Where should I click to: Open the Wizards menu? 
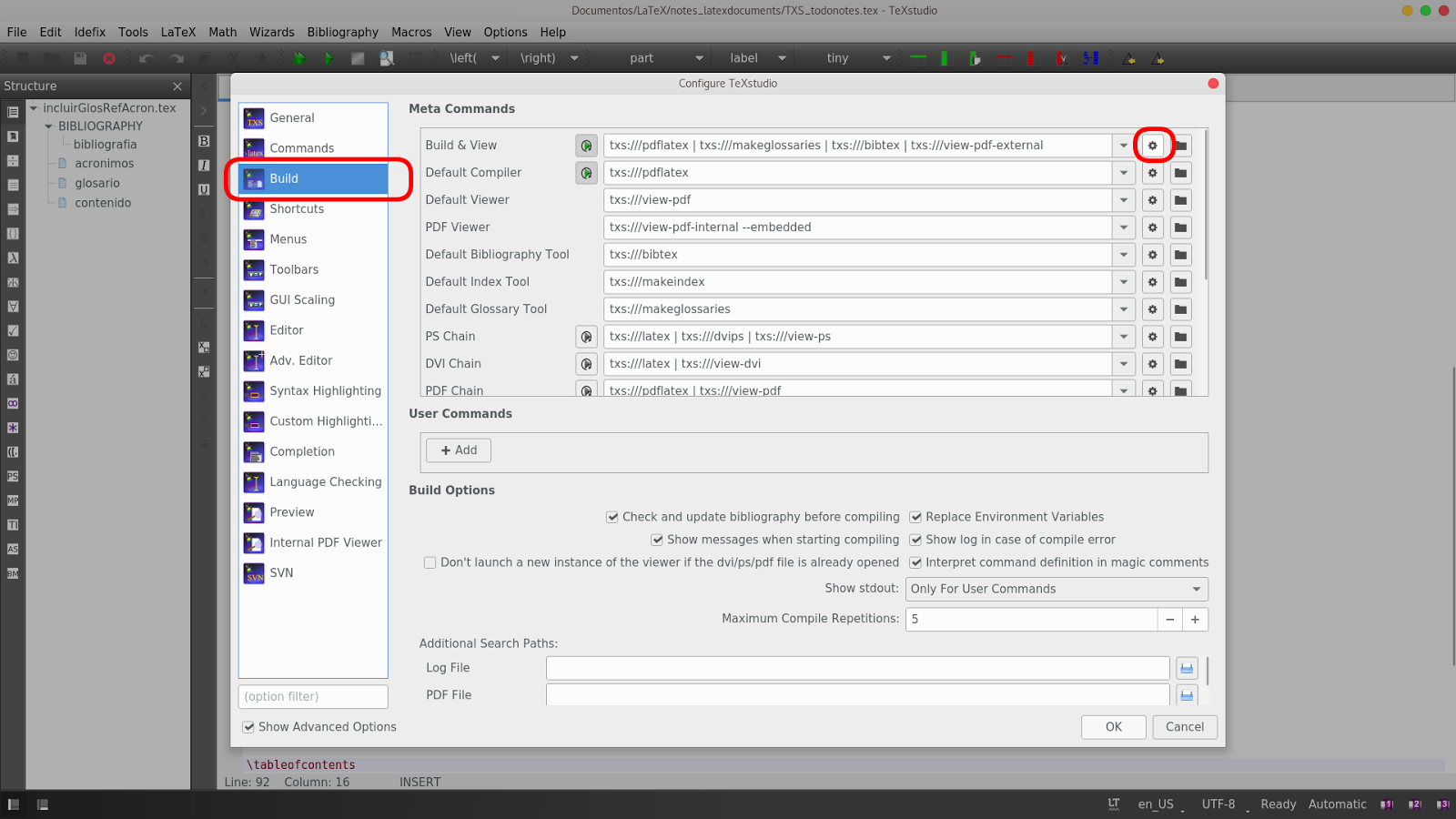click(271, 32)
